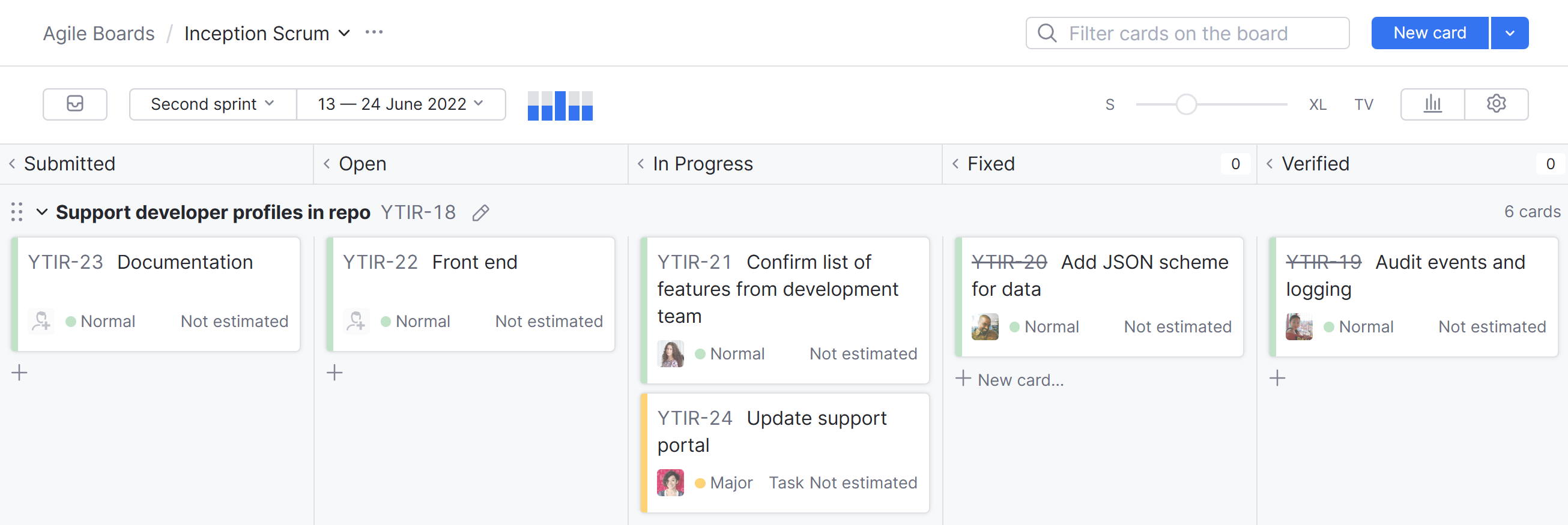
Task: Collapse the Support developer profiles swimlane
Action: (x=41, y=212)
